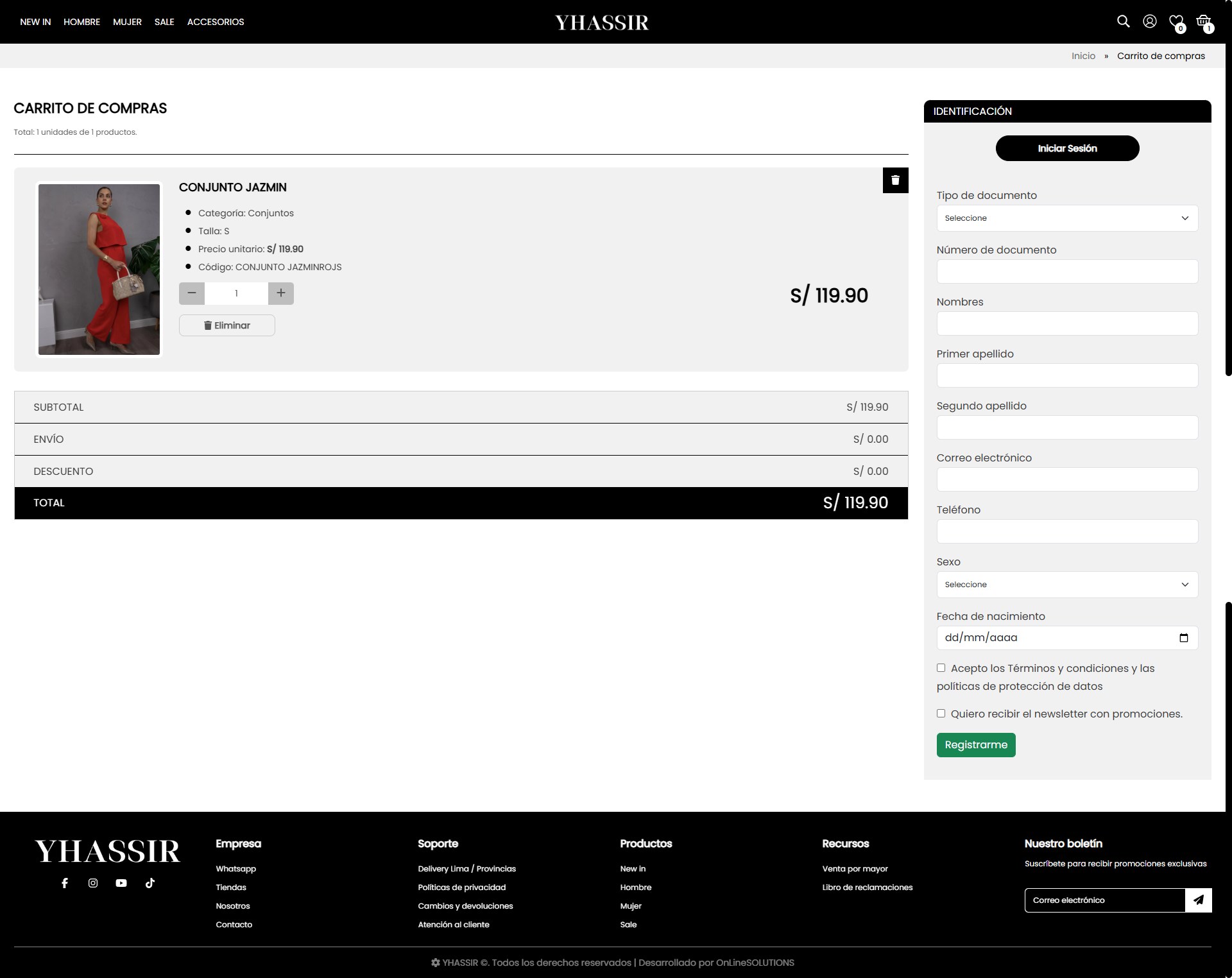The width and height of the screenshot is (1232, 978).
Task: Open the Fecha de nacimiento calendar picker
Action: 1183,638
